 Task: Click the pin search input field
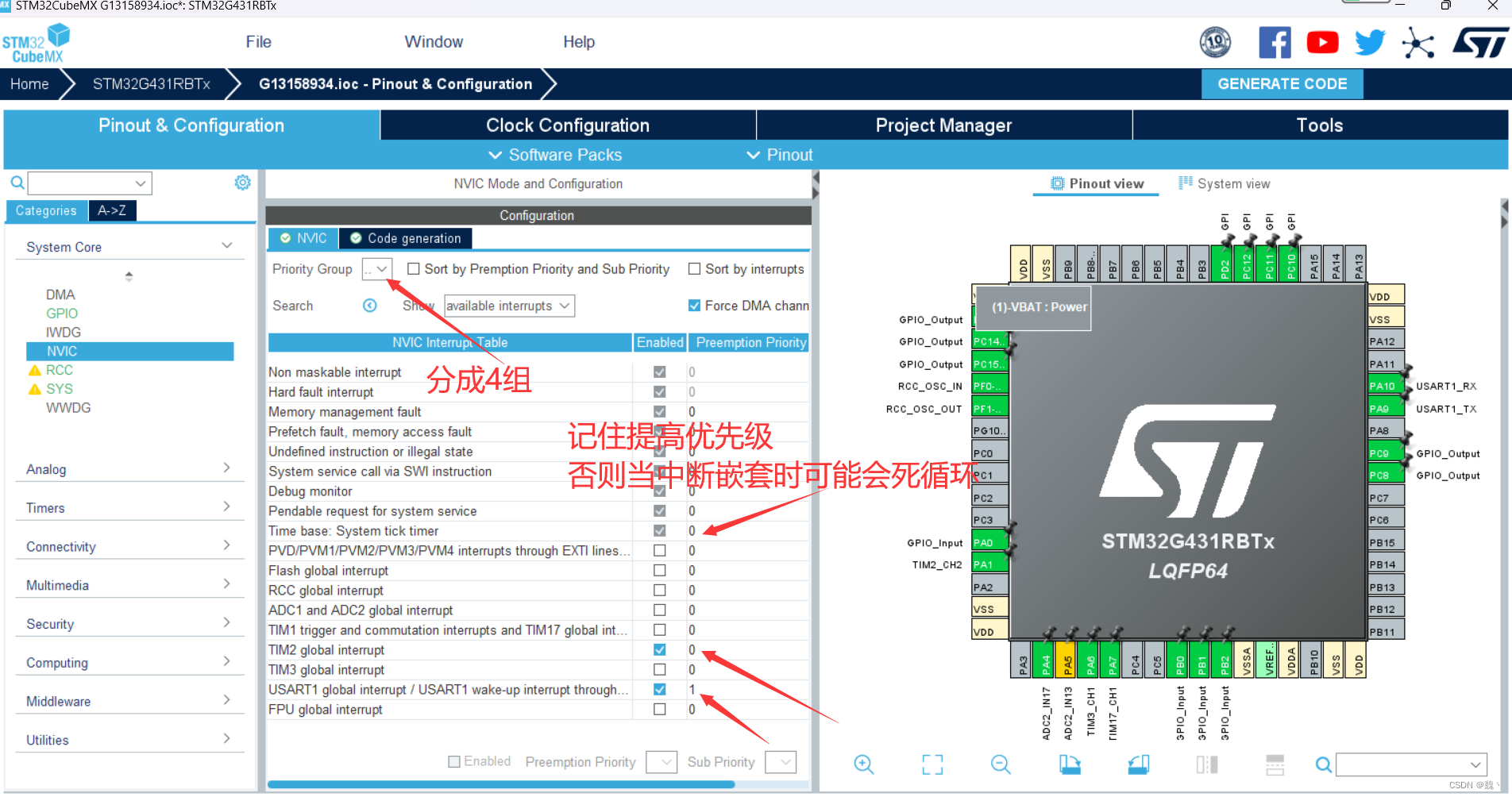(x=1412, y=764)
